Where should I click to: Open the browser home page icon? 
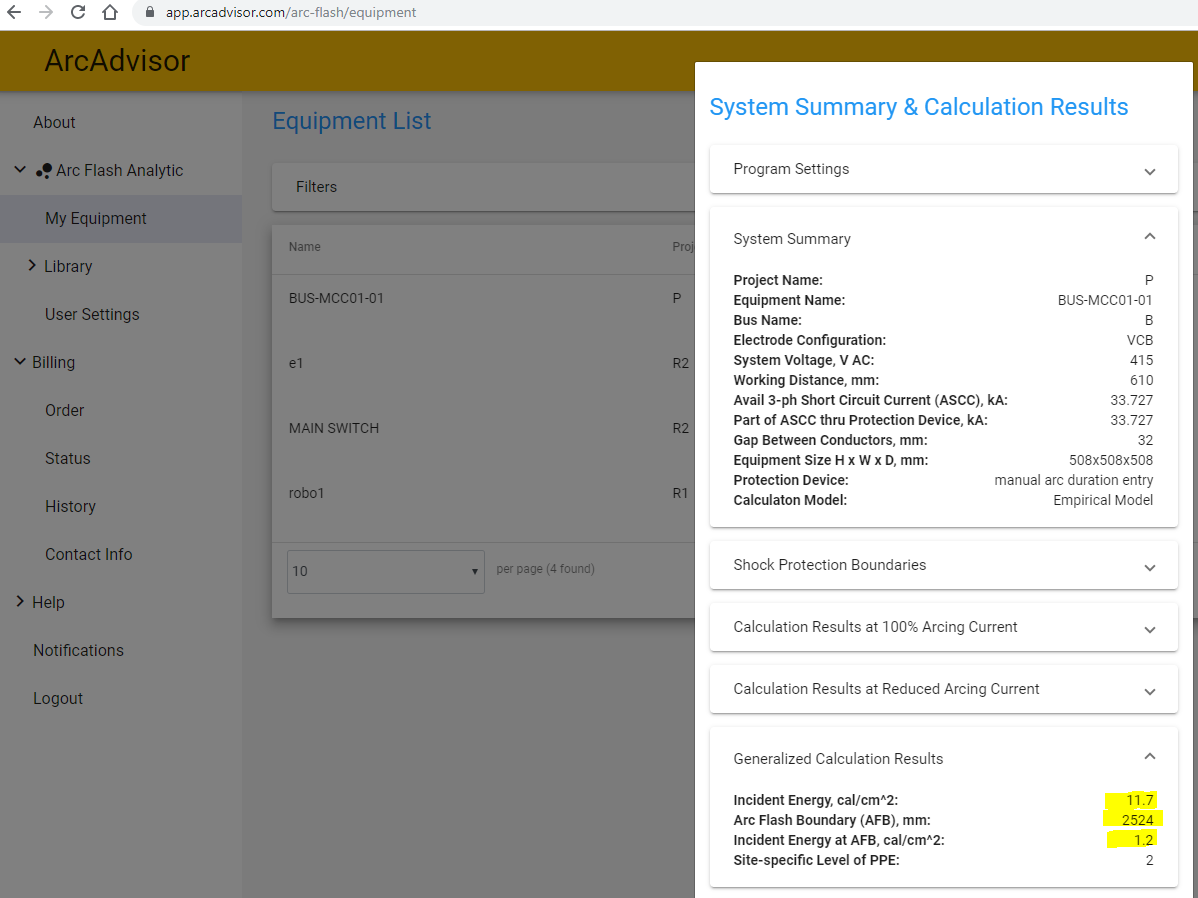[x=110, y=12]
